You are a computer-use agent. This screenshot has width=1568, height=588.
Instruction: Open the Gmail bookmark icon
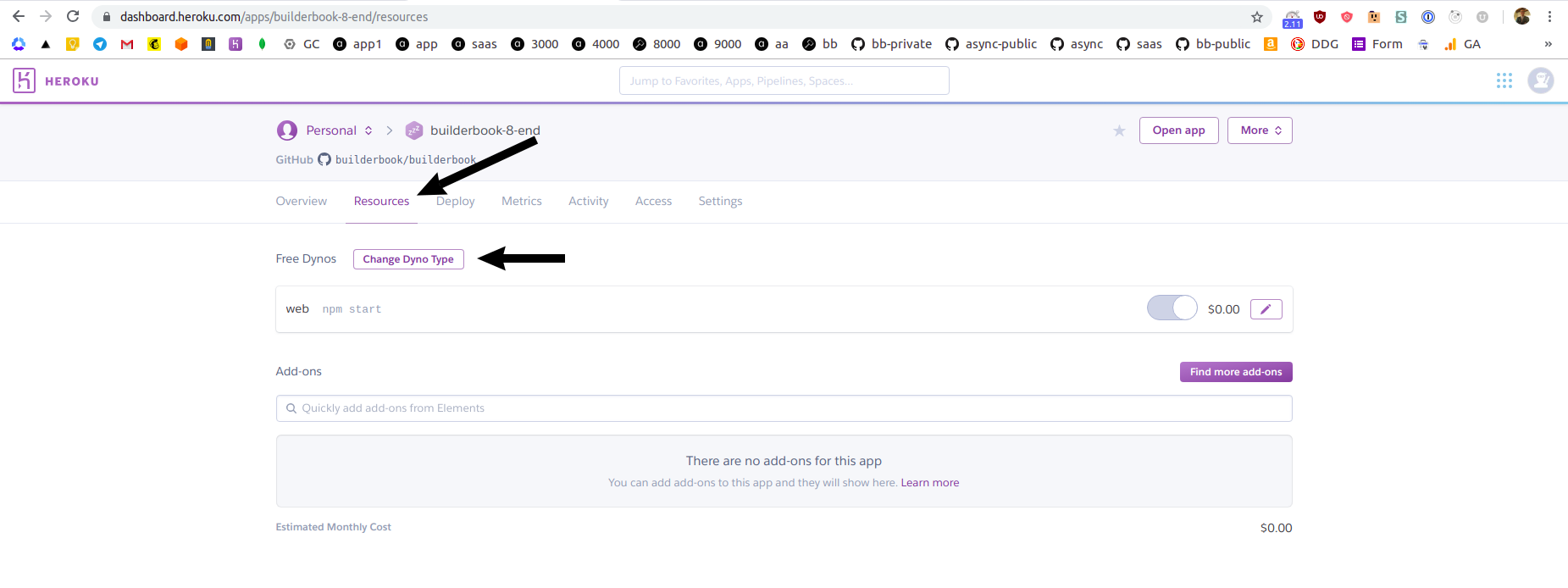click(x=127, y=44)
